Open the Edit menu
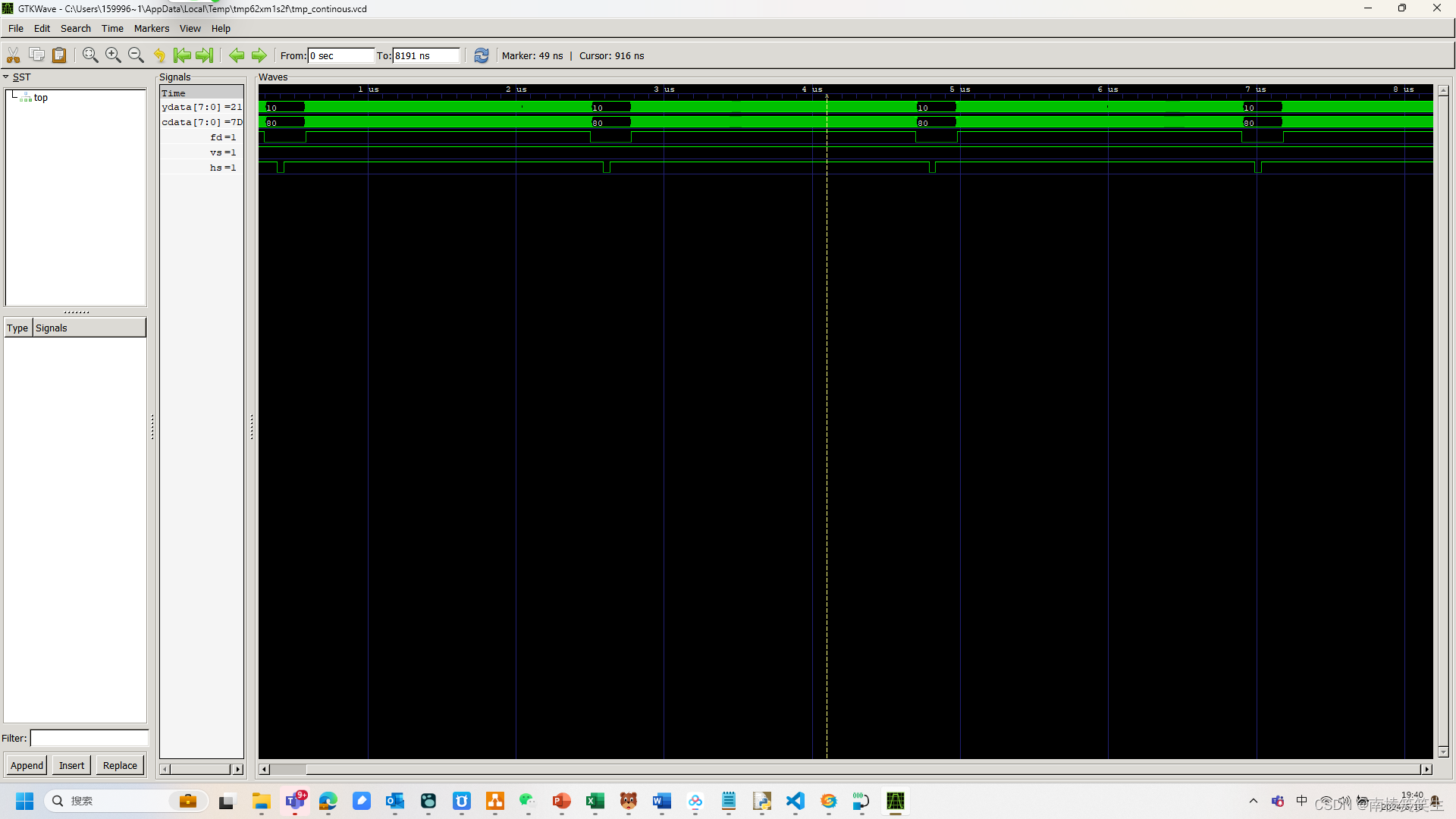 [x=41, y=28]
